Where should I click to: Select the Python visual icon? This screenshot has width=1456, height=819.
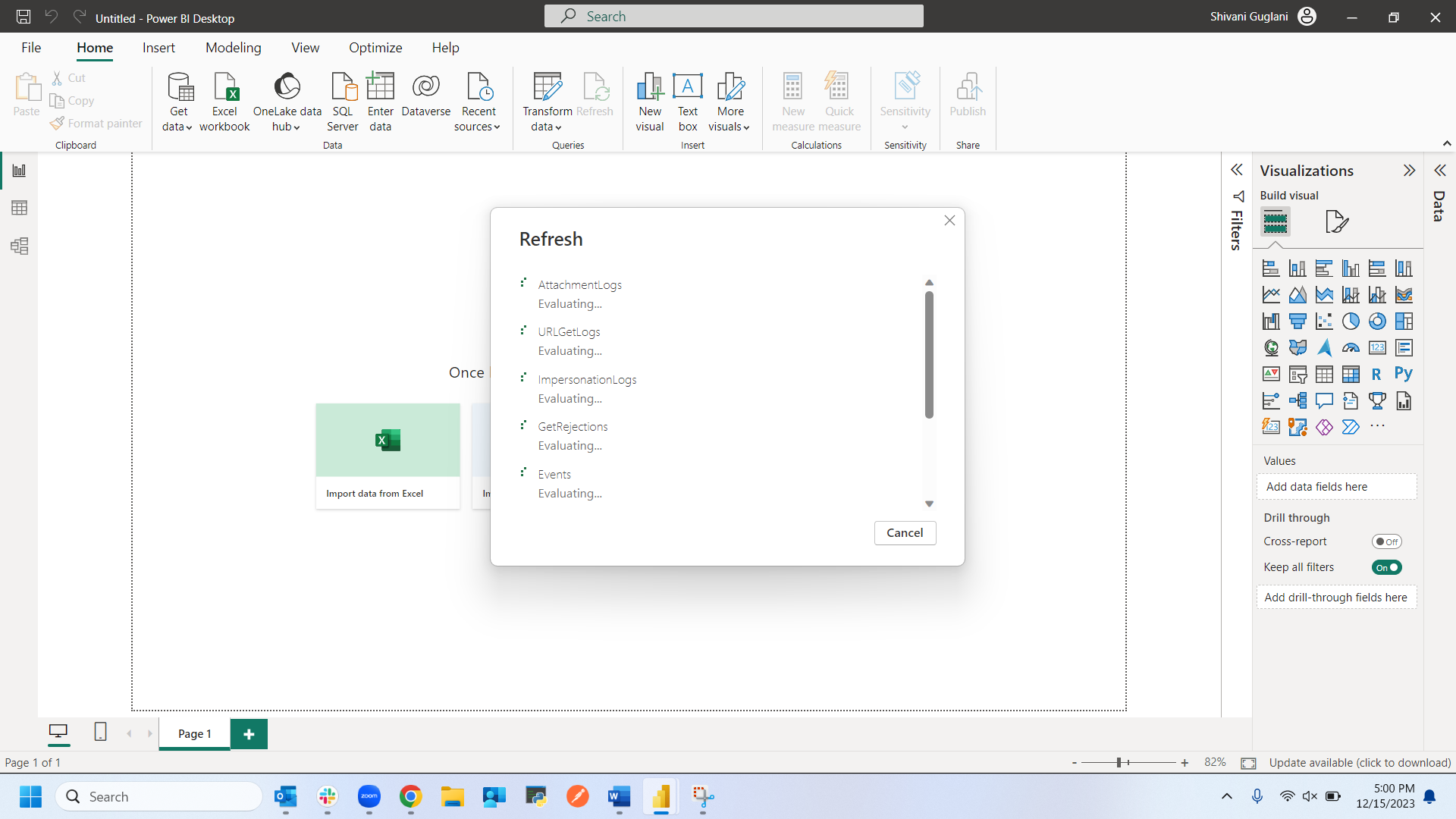pyautogui.click(x=1403, y=374)
